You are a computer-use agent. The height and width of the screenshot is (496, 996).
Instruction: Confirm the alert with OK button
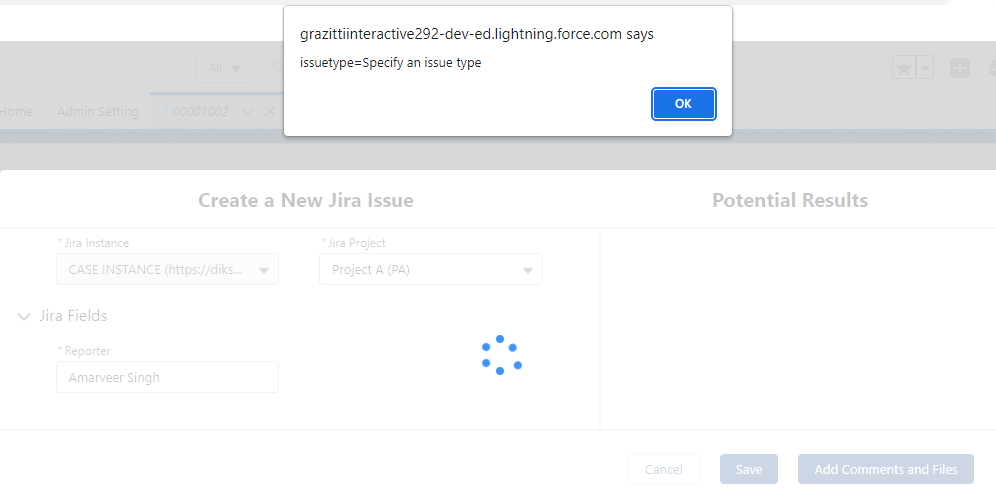click(683, 104)
